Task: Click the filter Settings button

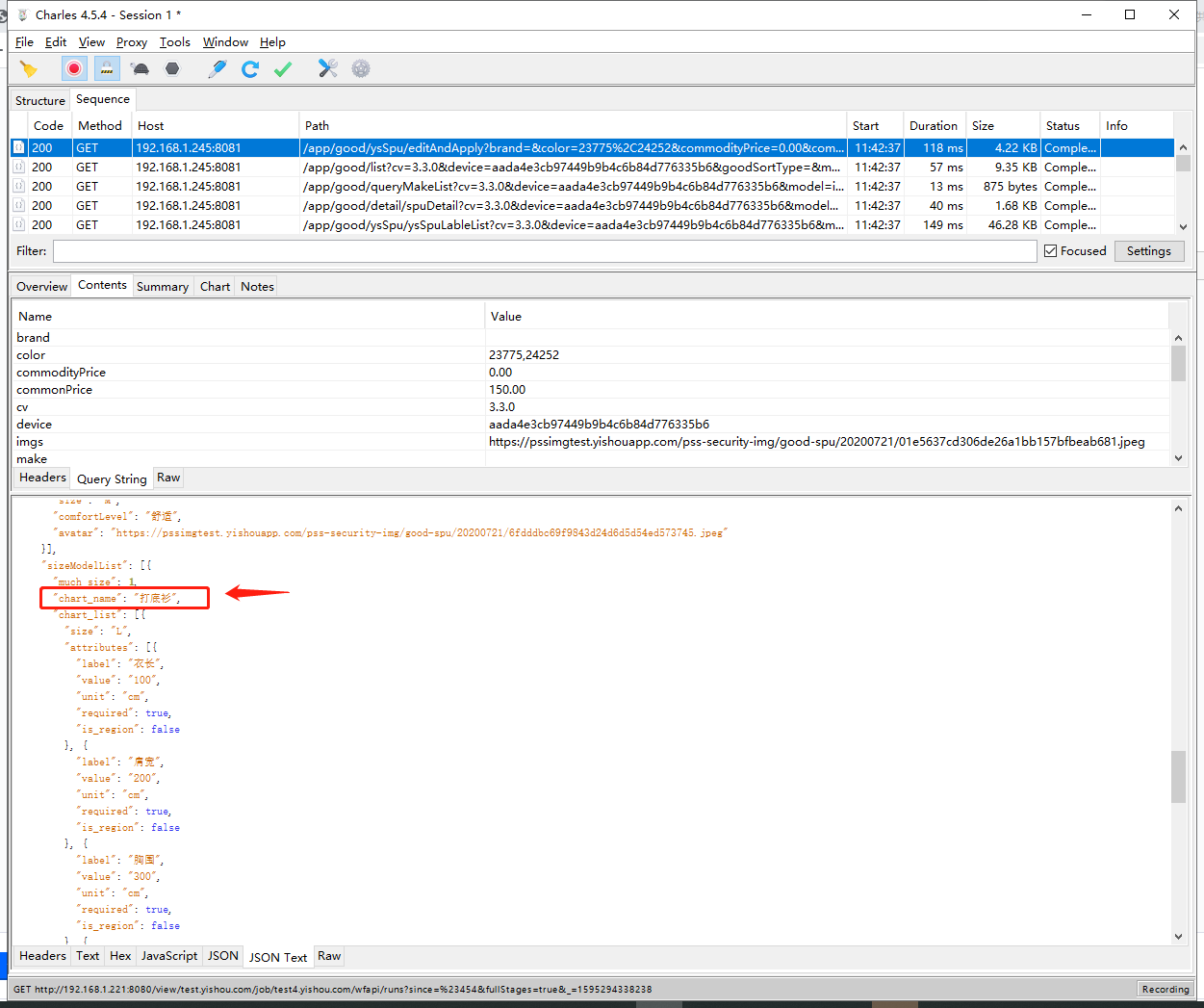Action: pyautogui.click(x=1149, y=251)
